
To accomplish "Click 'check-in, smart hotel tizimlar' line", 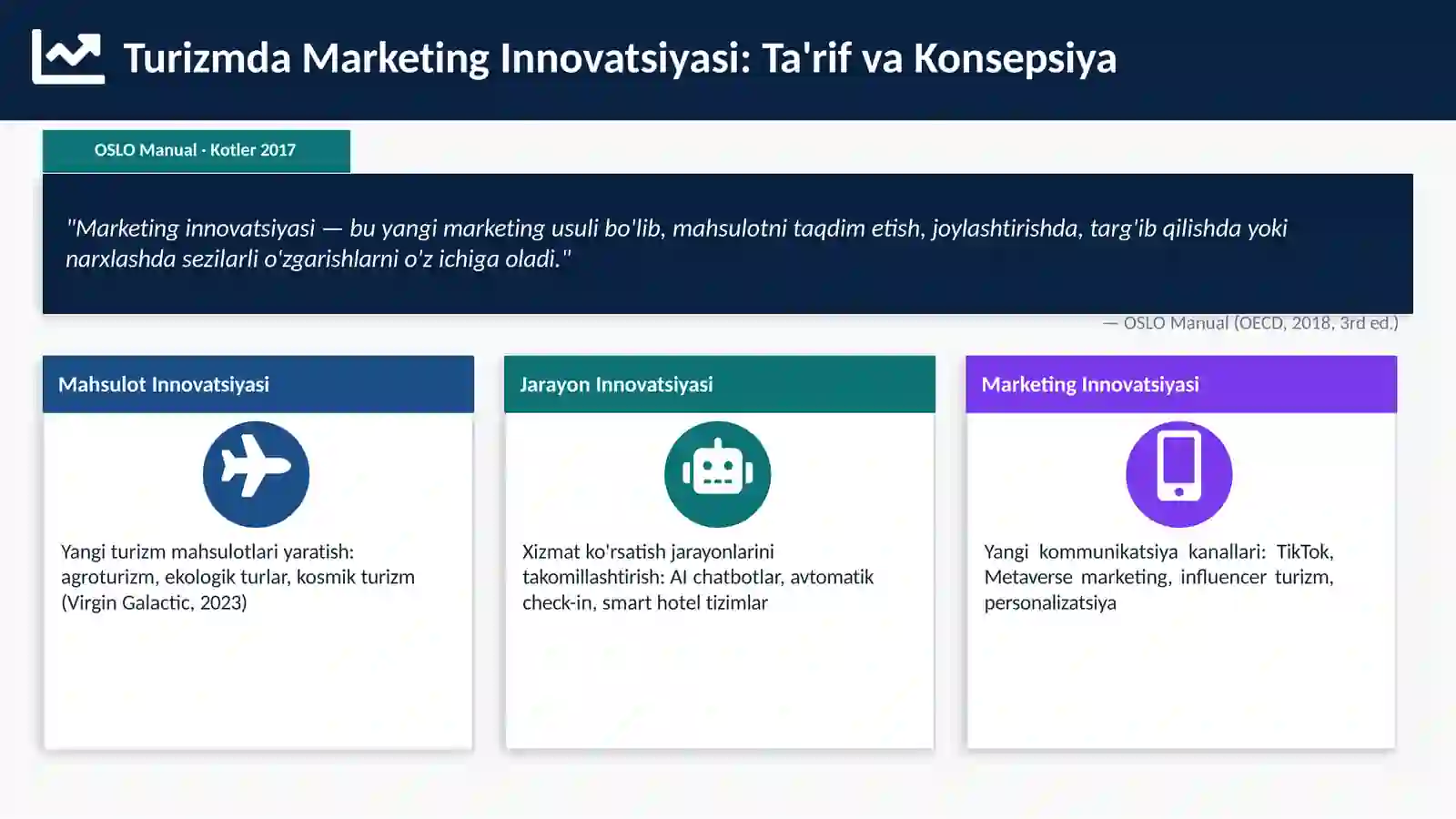I will click(645, 602).
